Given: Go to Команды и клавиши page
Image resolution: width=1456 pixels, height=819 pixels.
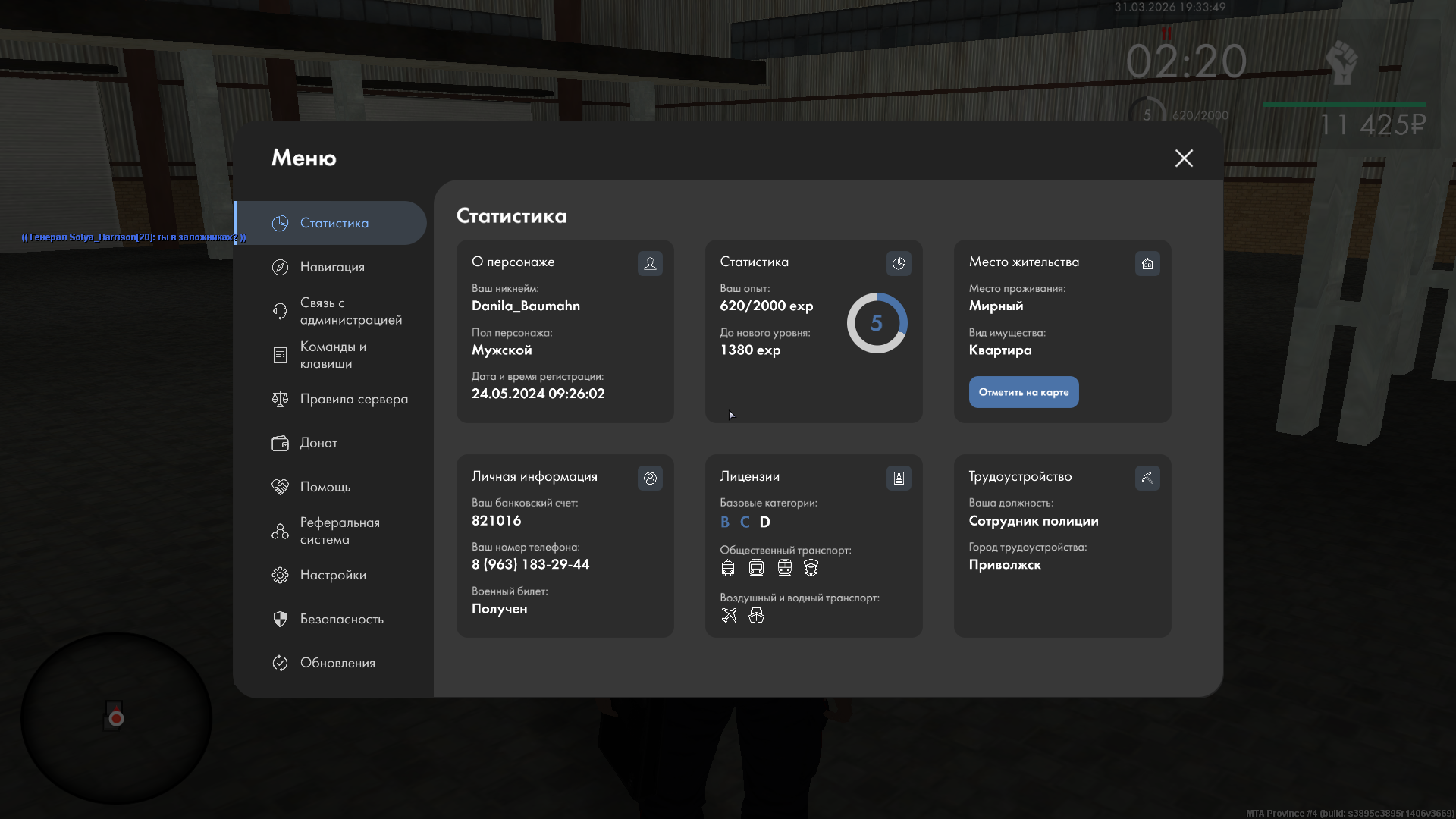Looking at the screenshot, I should click(332, 355).
